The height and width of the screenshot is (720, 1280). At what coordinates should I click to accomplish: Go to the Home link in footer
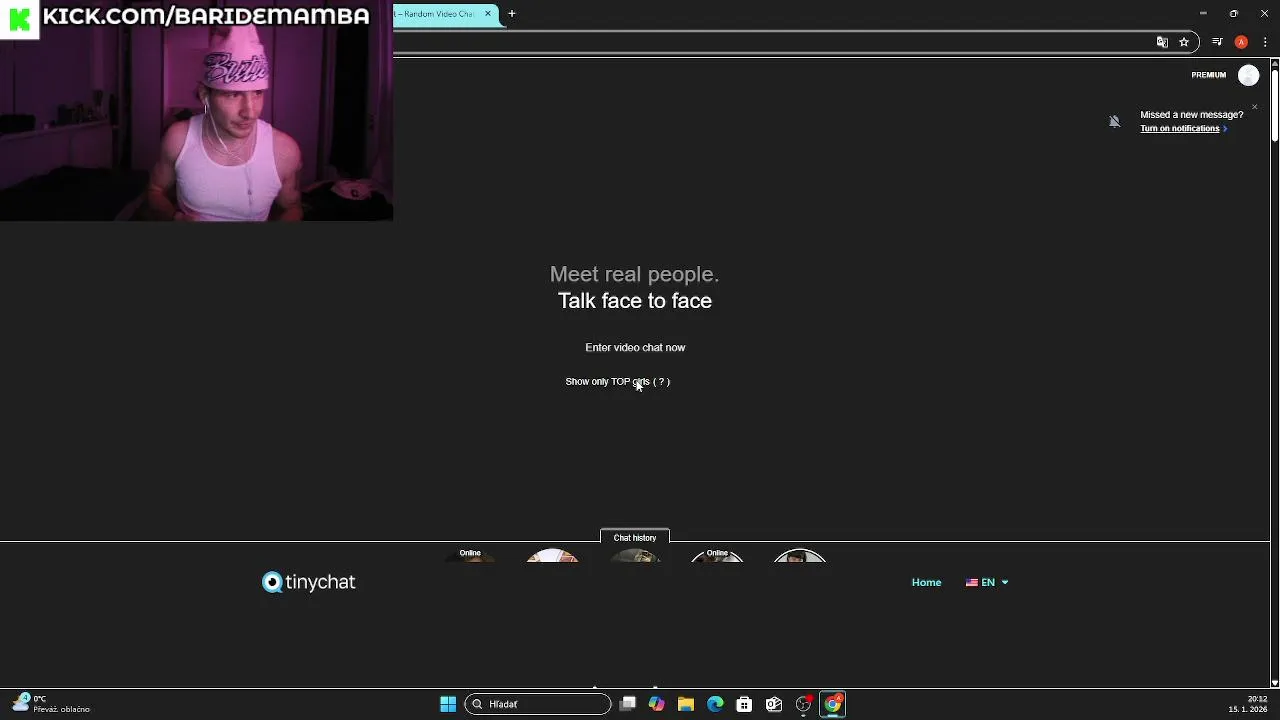[926, 582]
